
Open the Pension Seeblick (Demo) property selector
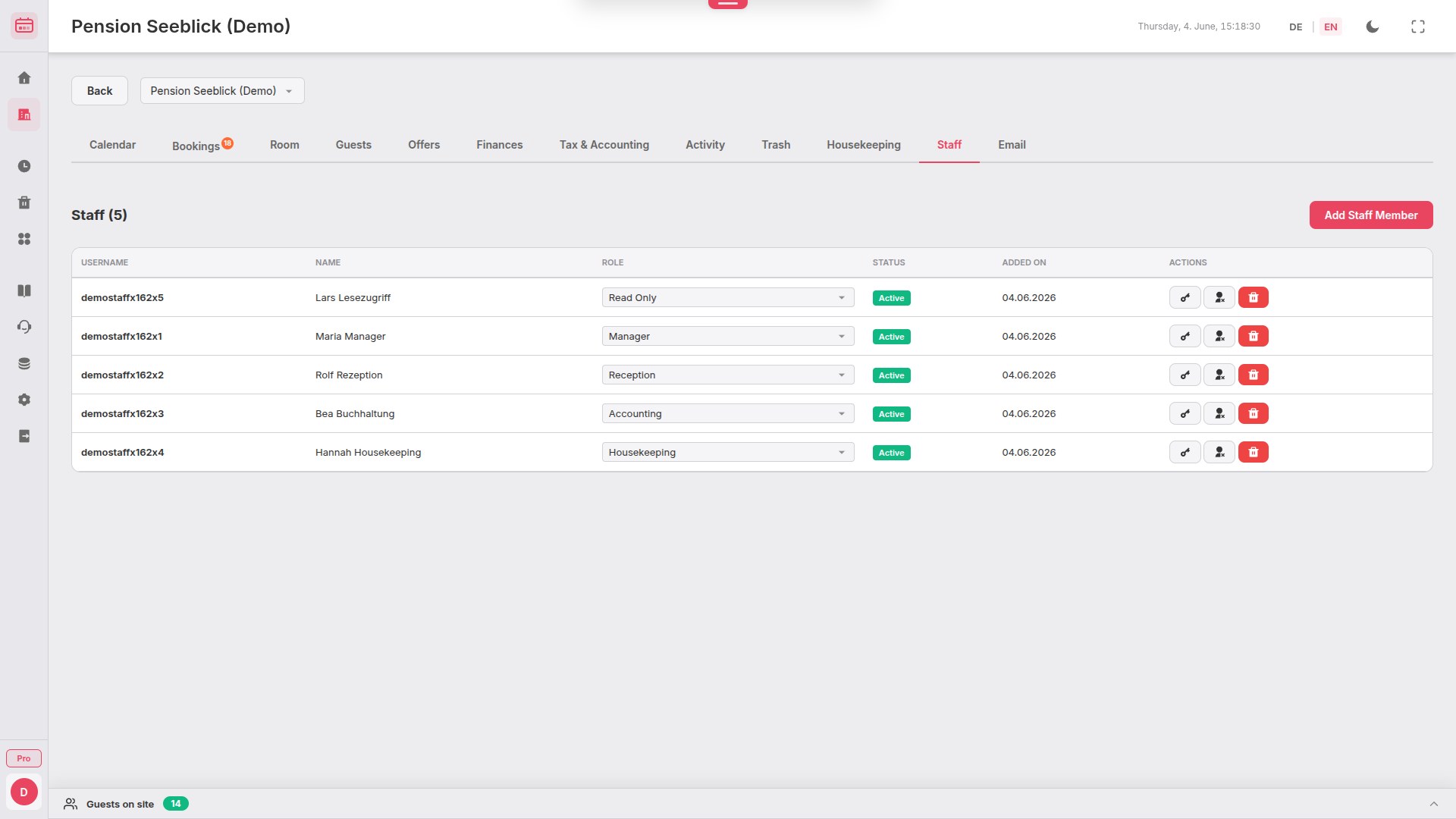coord(222,91)
